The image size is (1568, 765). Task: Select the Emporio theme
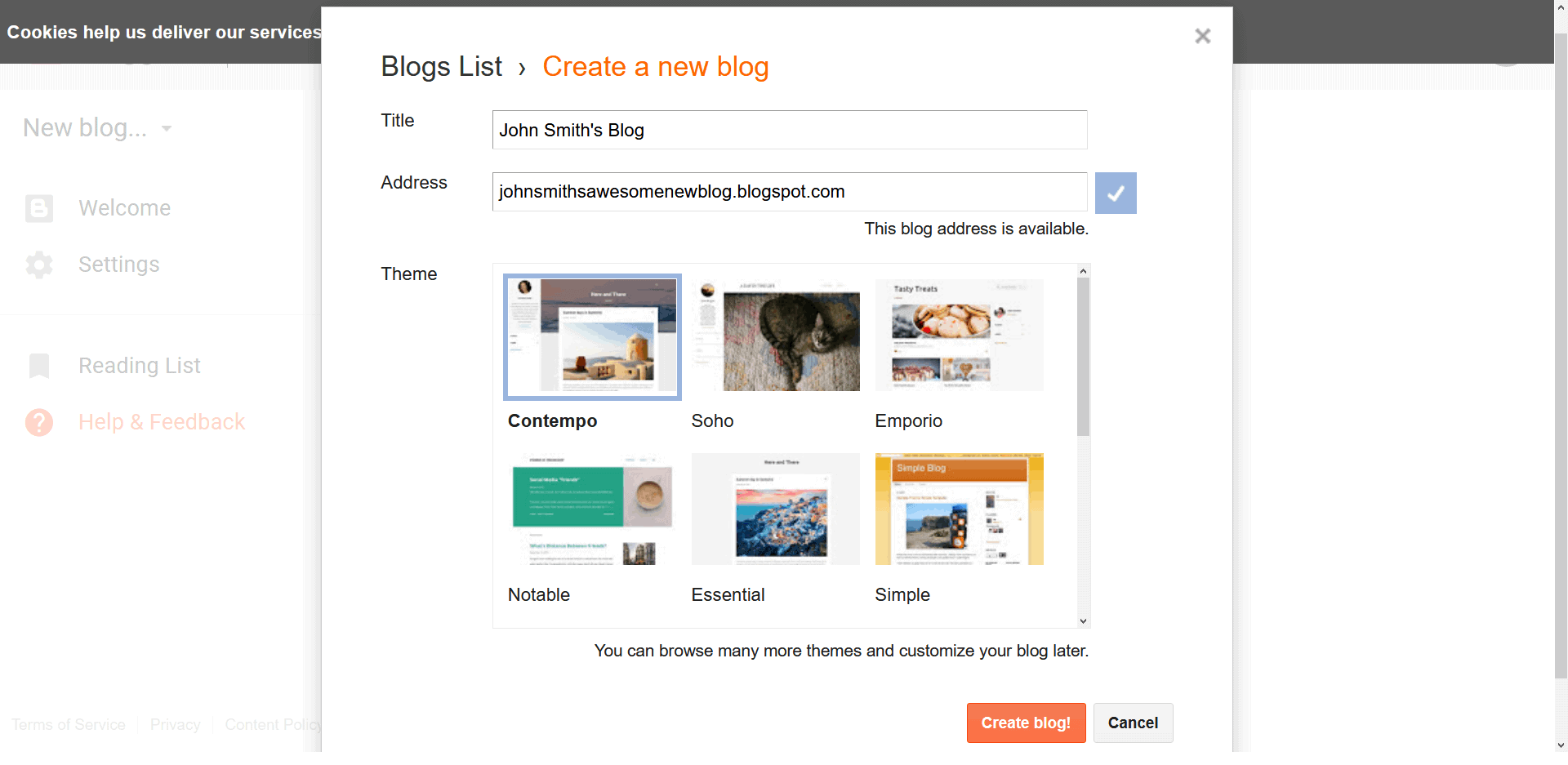[959, 335]
